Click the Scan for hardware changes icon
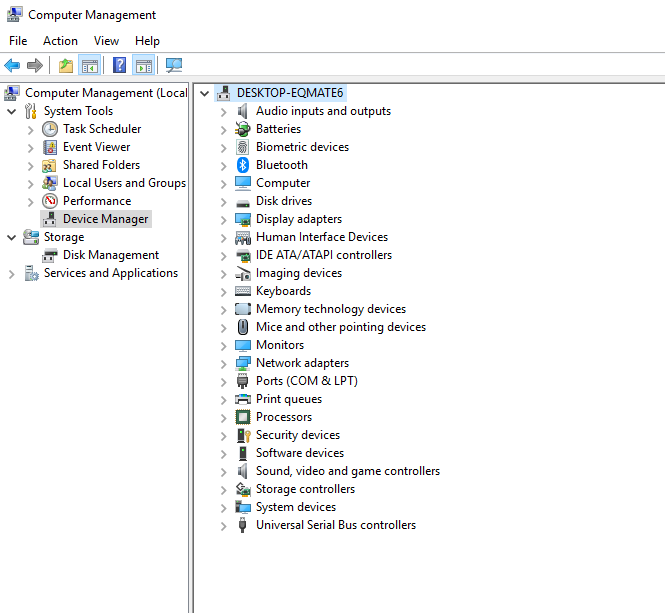 pos(174,65)
